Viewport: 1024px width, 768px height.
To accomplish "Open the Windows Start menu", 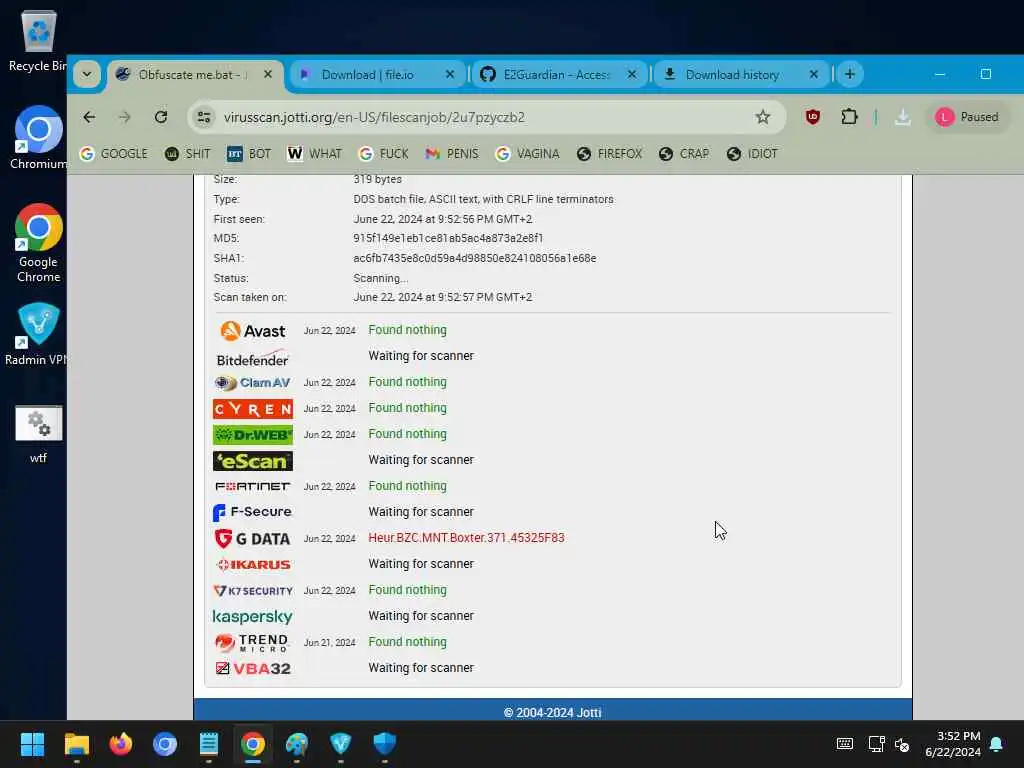I will 32,744.
